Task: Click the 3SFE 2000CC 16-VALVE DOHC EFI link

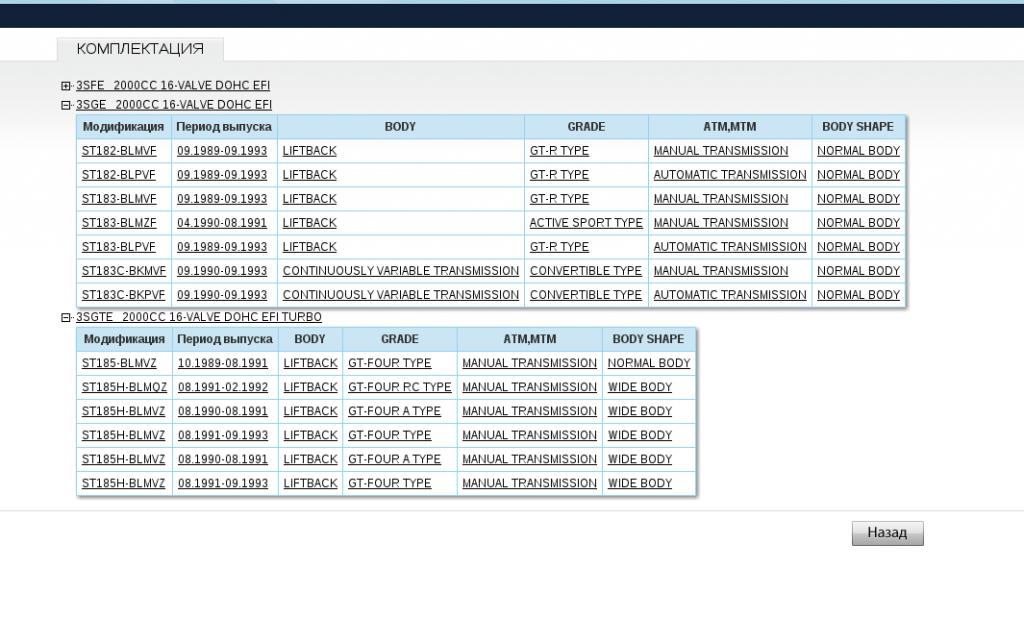Action: click(173, 86)
